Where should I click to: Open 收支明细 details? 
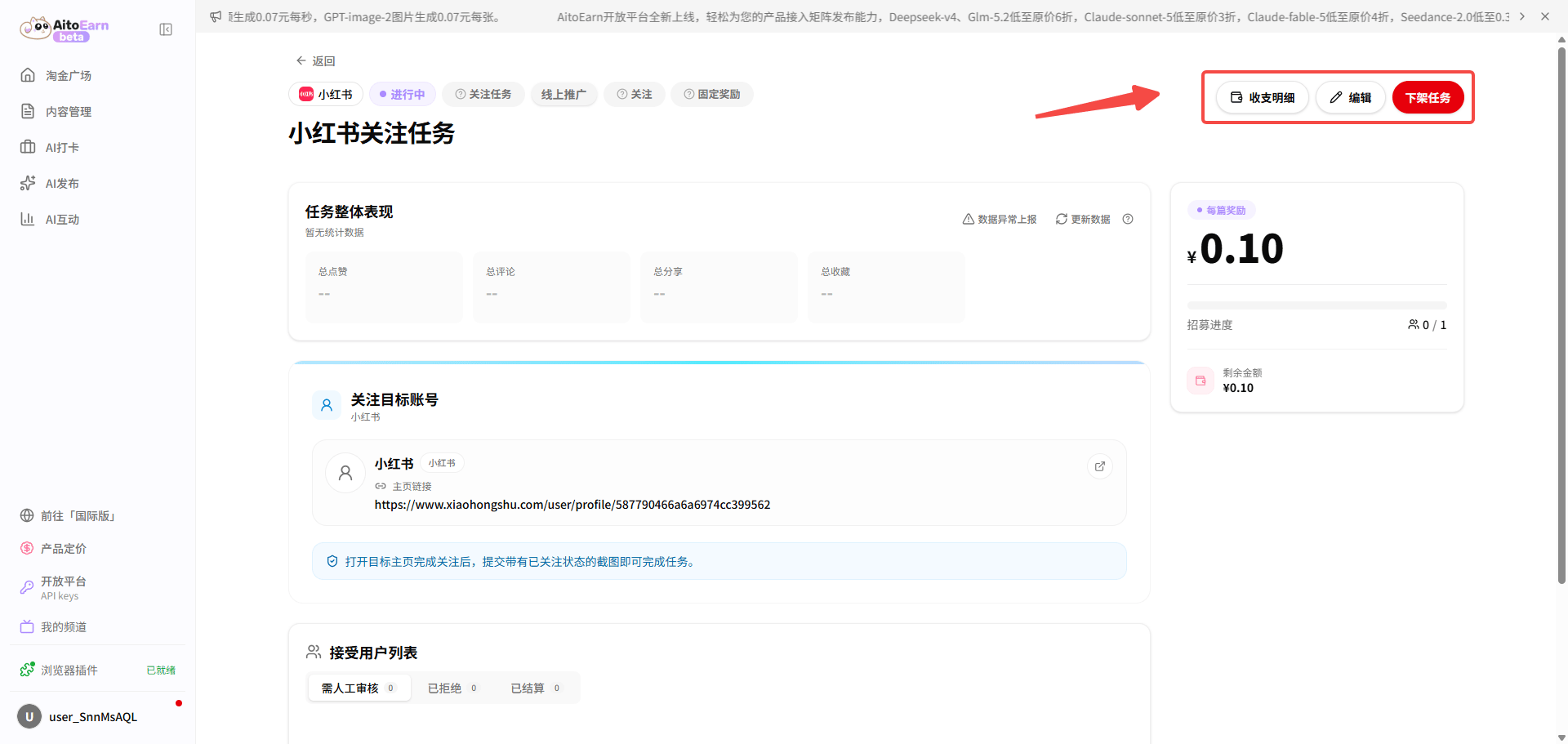coord(1263,98)
